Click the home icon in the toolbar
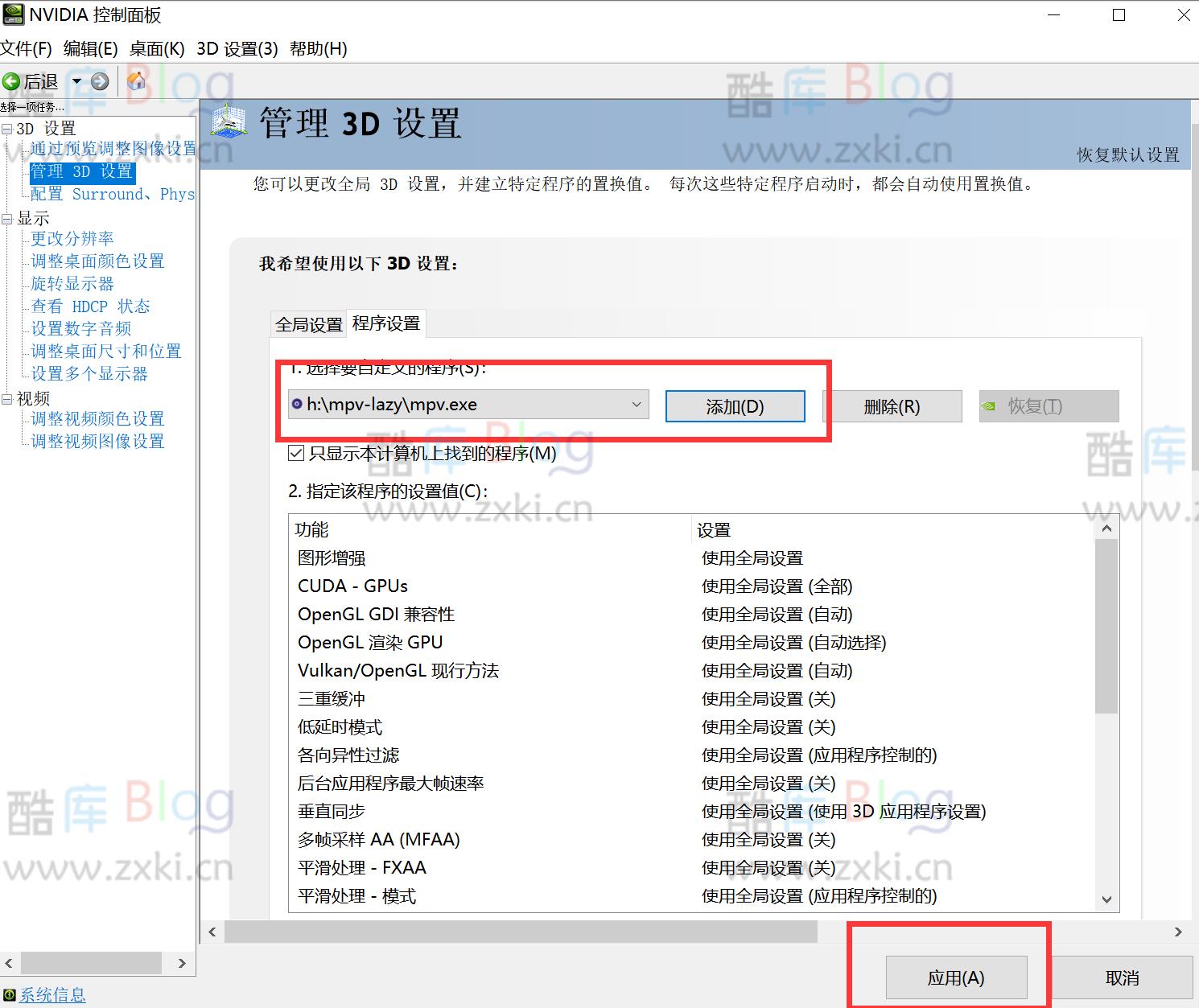 click(136, 81)
